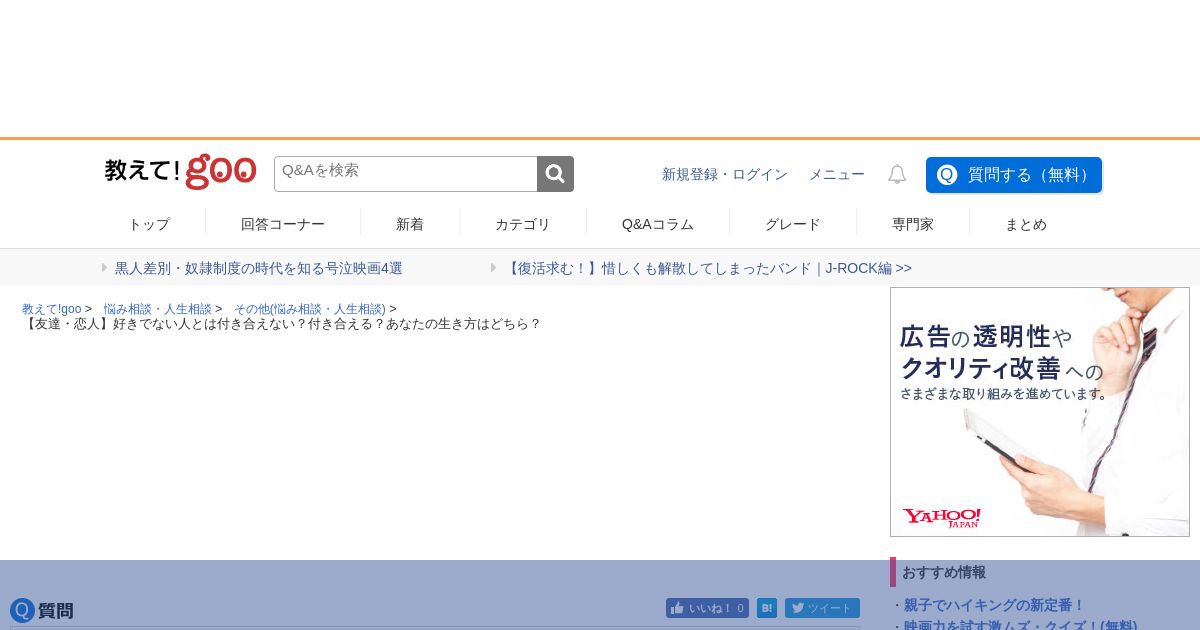Open 回答コーナー navigation tab
The image size is (1200, 630).
tap(283, 224)
